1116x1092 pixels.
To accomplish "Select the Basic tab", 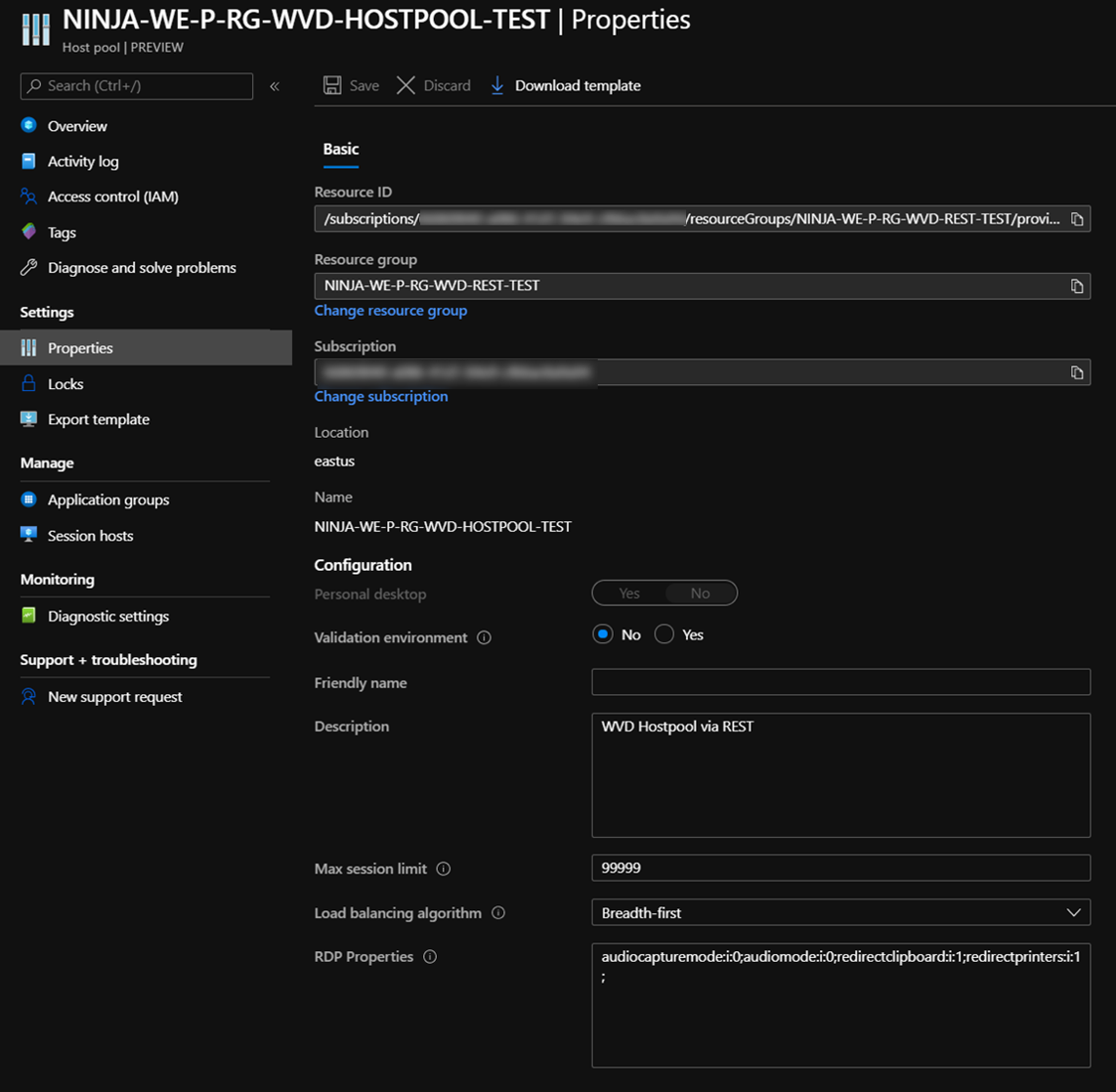I will coord(341,149).
